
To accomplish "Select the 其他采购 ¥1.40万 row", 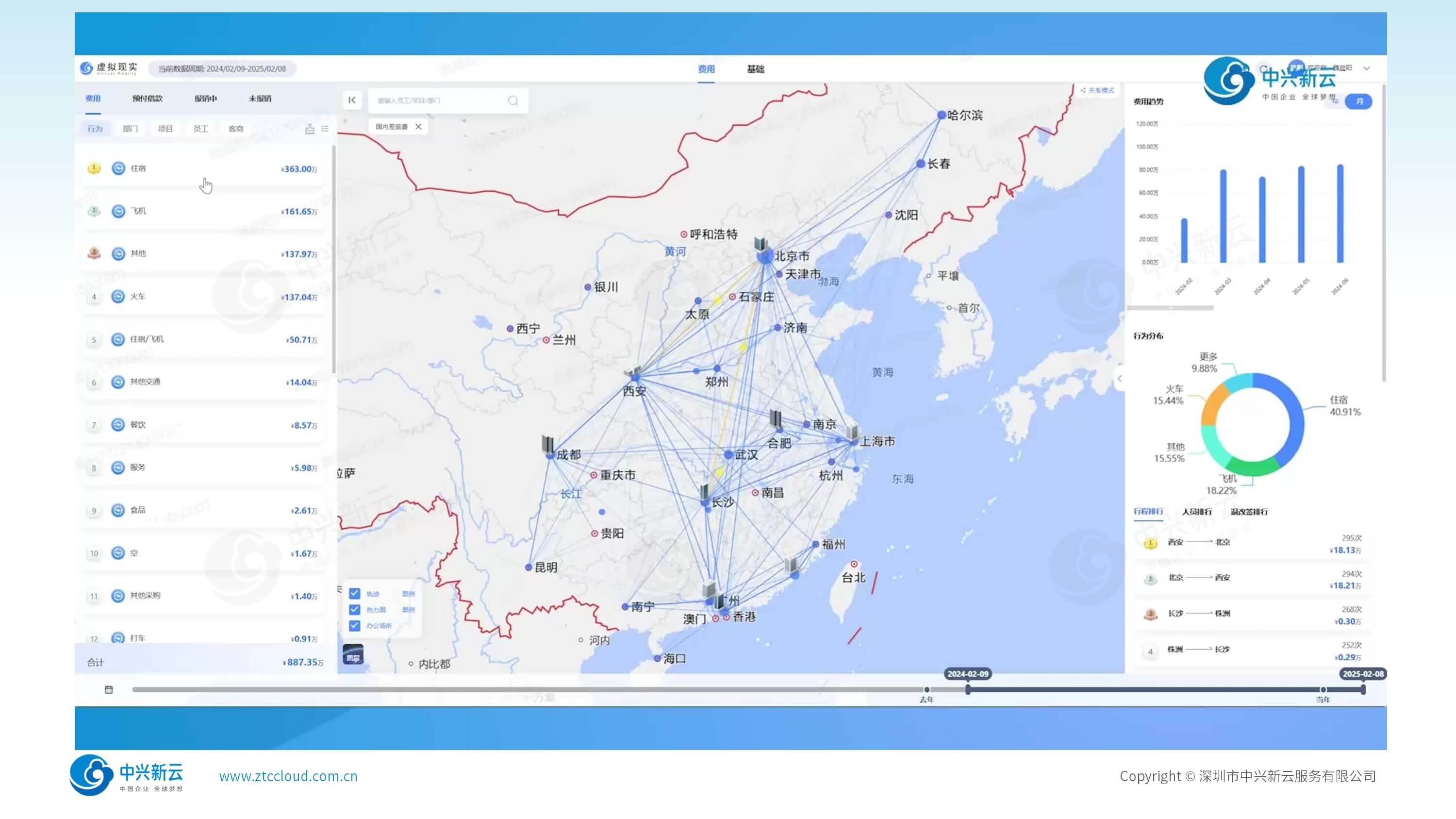I will pos(203,596).
